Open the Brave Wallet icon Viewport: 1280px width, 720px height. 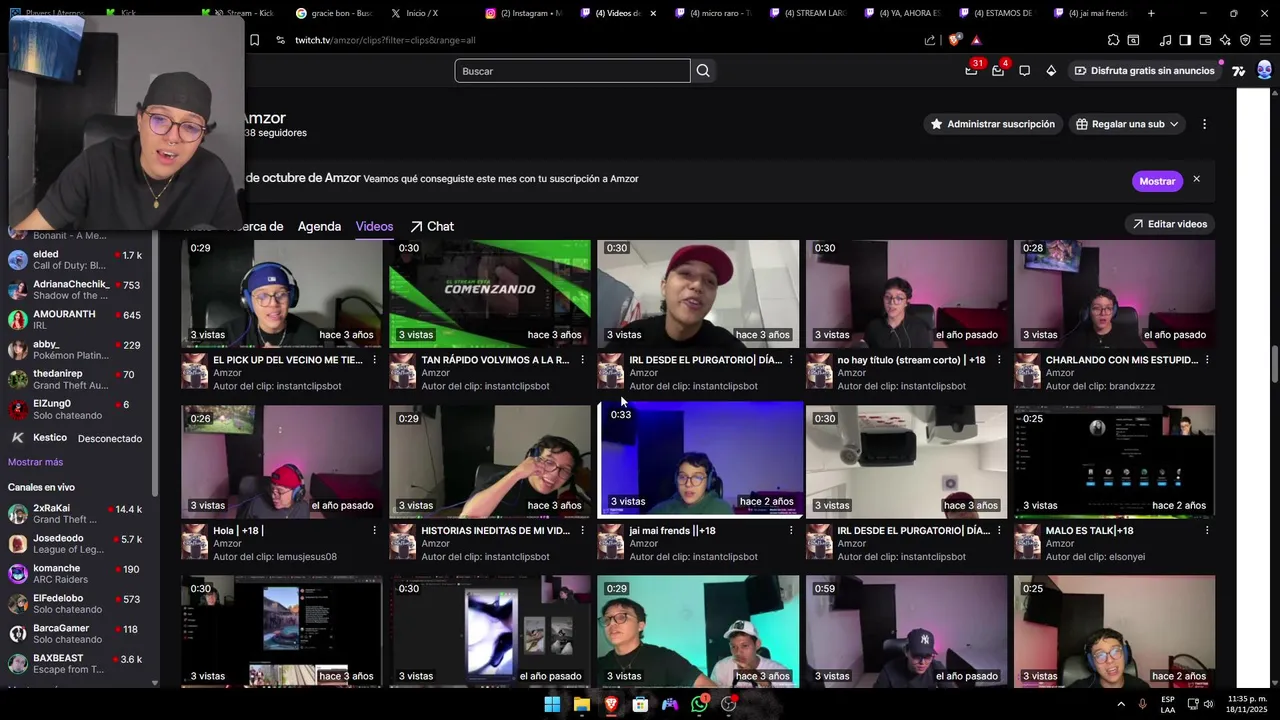[x=1205, y=40]
